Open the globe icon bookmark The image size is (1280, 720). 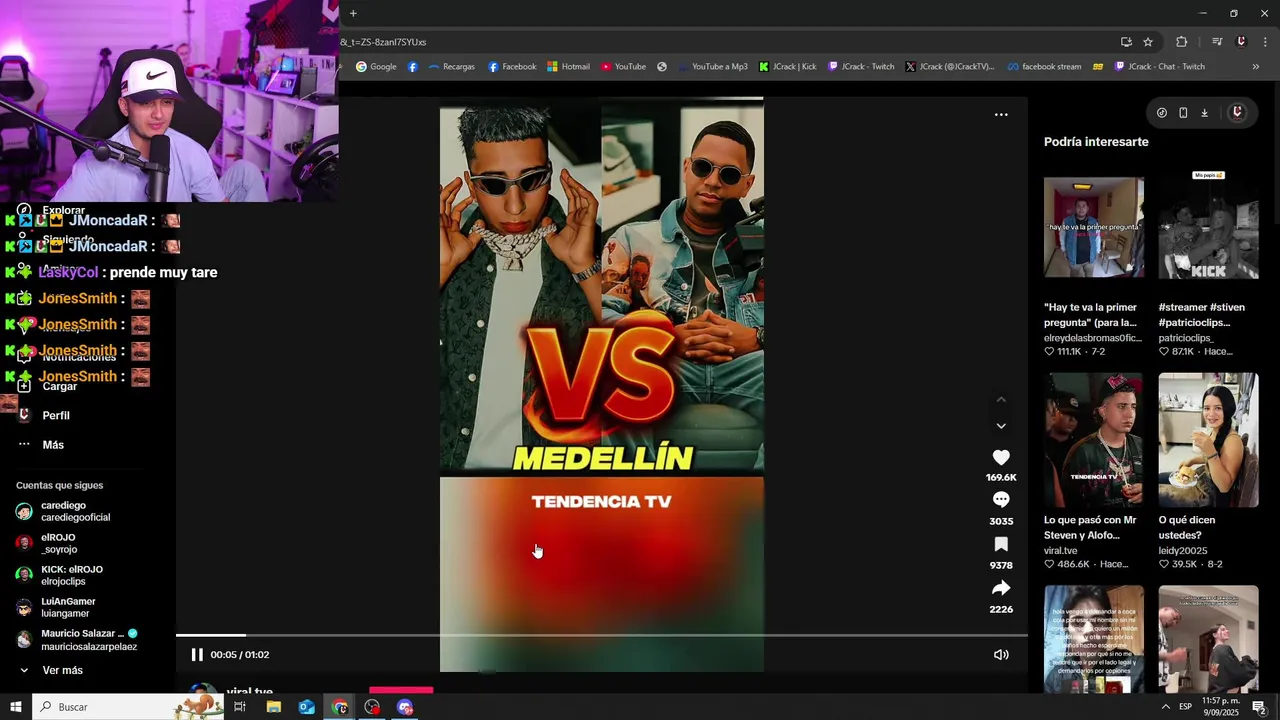click(662, 67)
